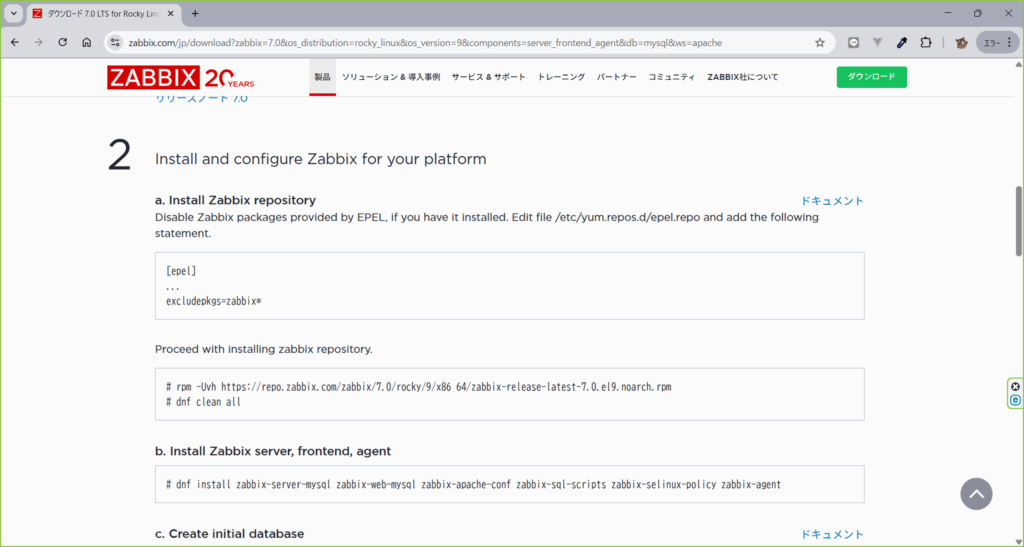The width and height of the screenshot is (1024, 547).
Task: Click 'Install and configure Zabbix for your platform' heading
Action: pyautogui.click(x=321, y=159)
